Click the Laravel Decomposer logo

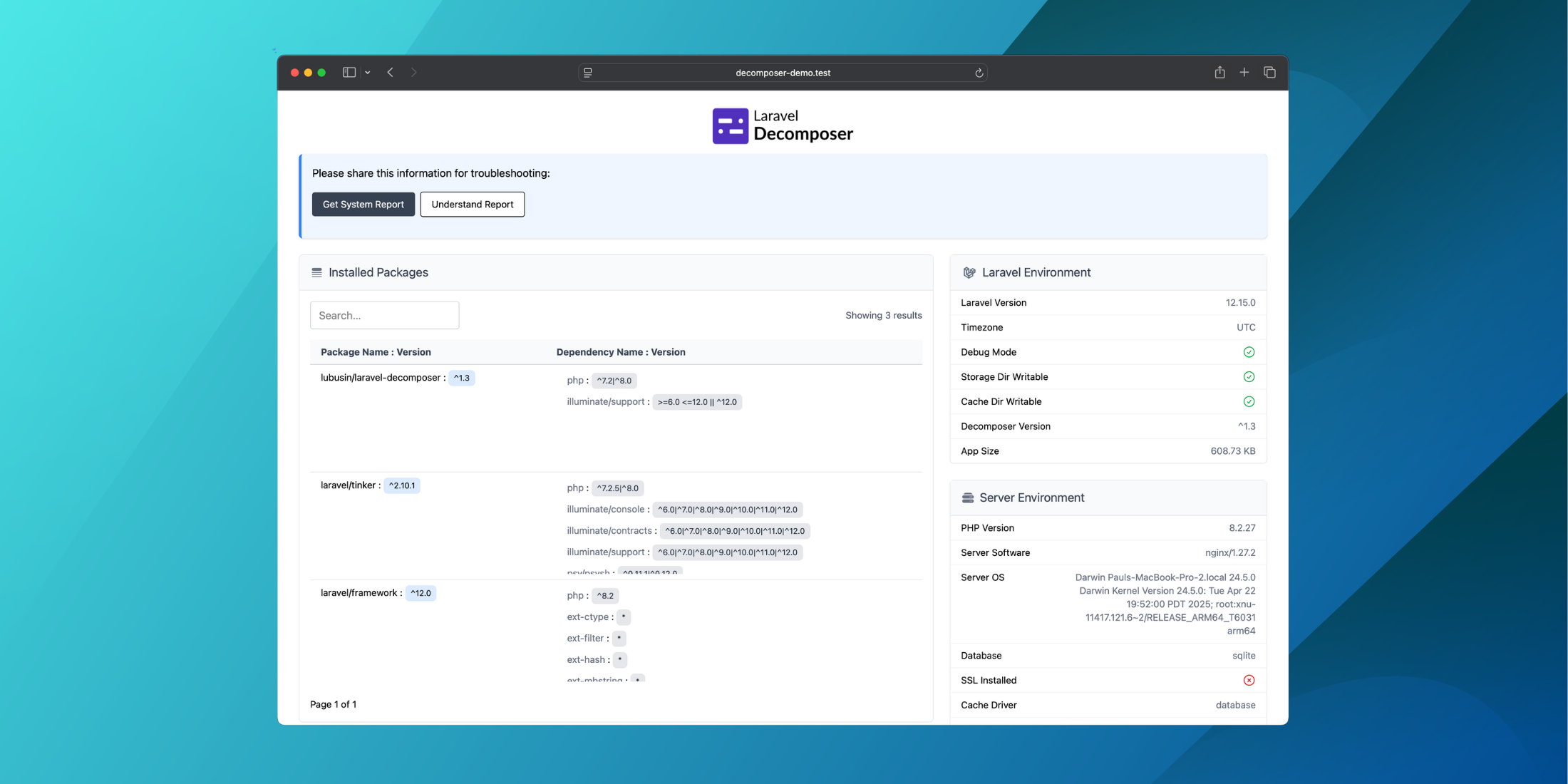(782, 125)
